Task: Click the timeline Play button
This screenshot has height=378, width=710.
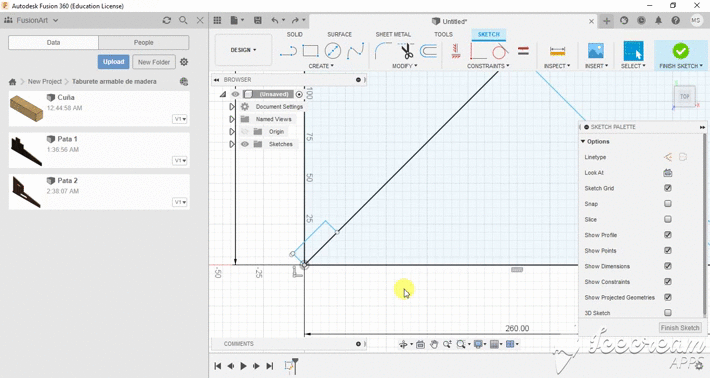Action: (x=244, y=366)
